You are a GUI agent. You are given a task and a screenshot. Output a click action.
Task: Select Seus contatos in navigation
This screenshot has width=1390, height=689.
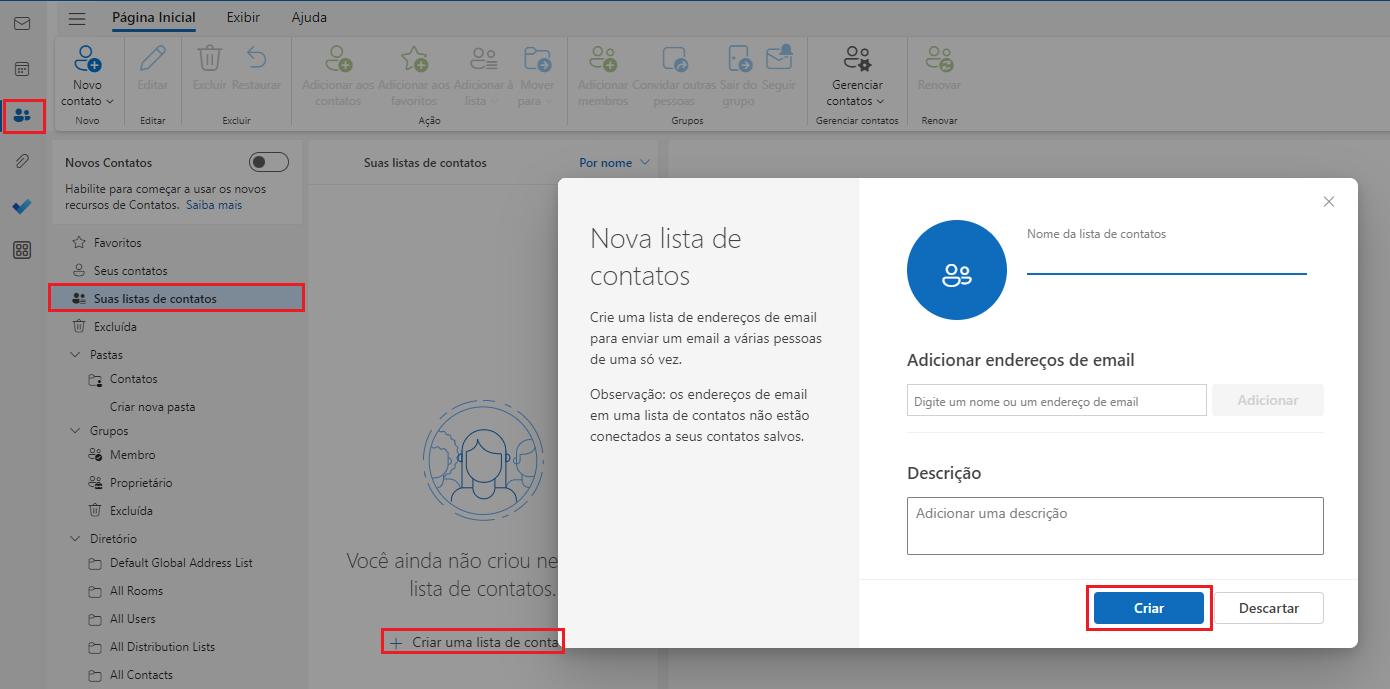[177, 271]
